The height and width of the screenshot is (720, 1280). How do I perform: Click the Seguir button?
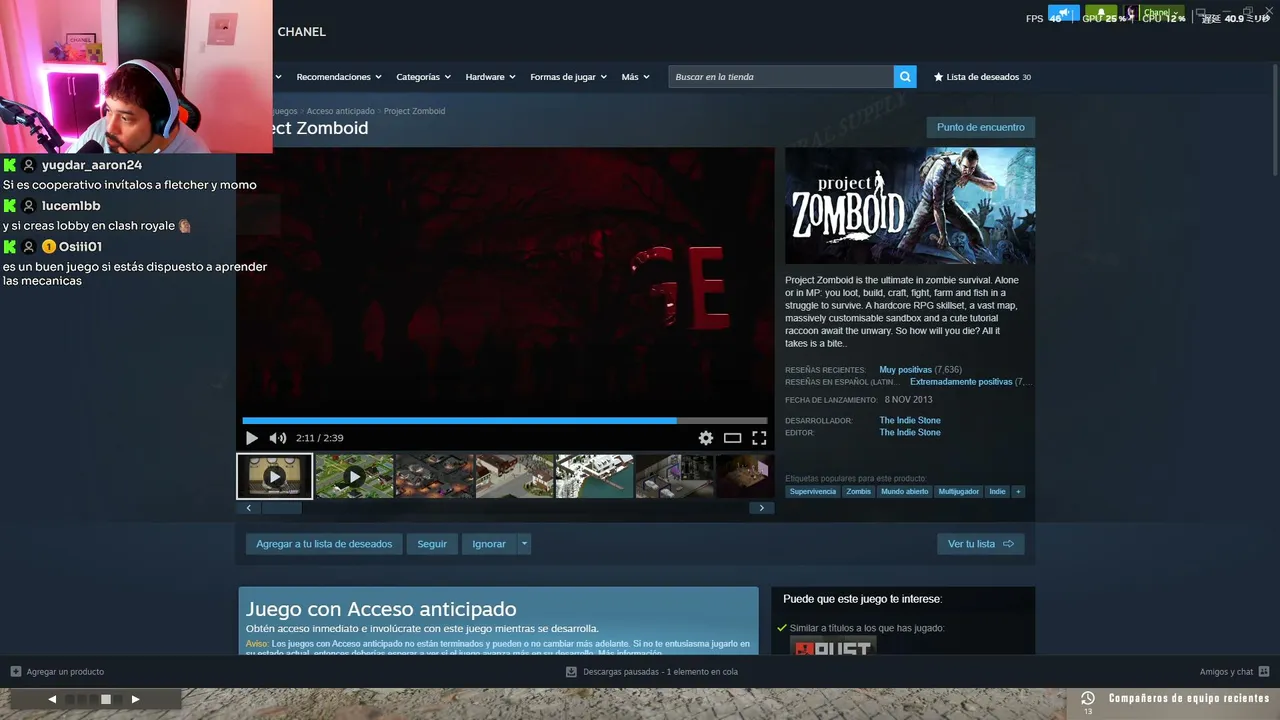point(432,544)
